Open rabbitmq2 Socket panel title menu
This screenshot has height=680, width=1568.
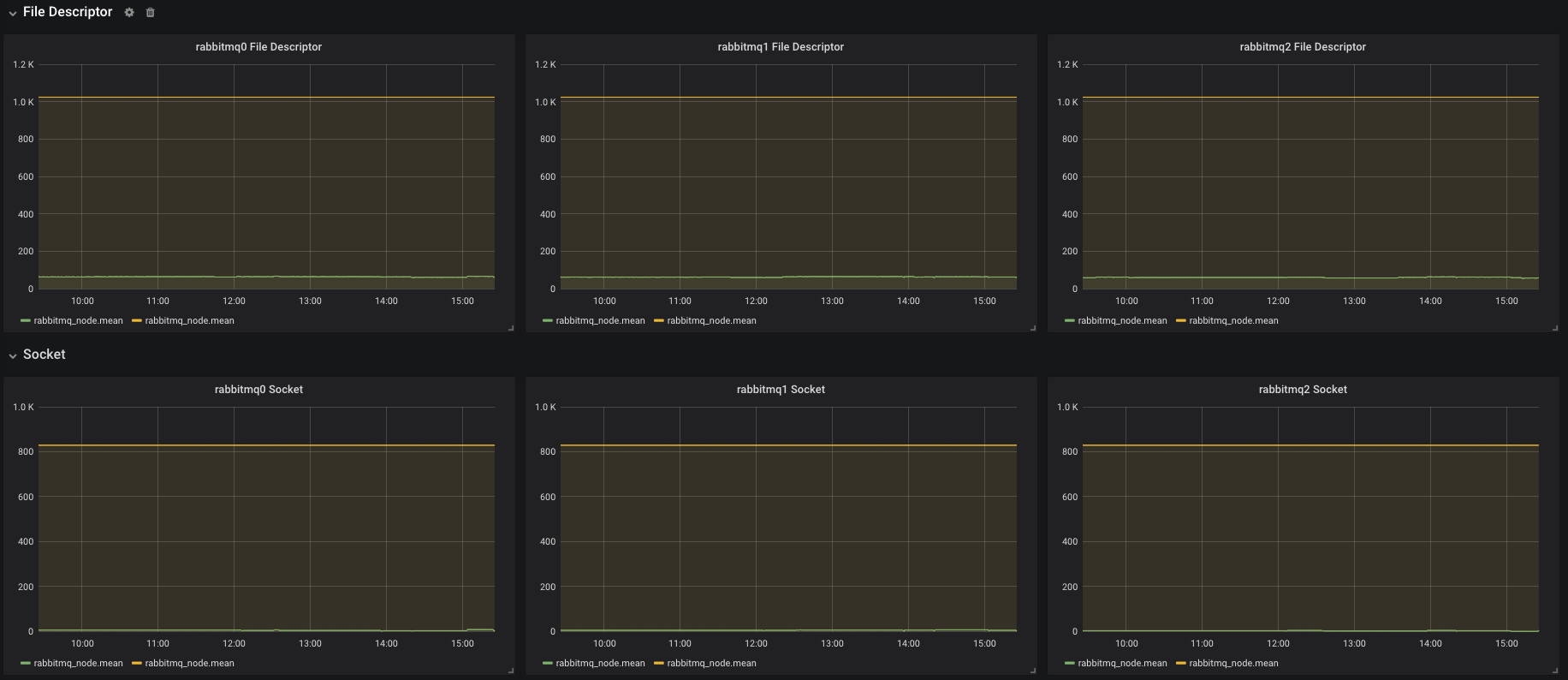tap(1303, 390)
